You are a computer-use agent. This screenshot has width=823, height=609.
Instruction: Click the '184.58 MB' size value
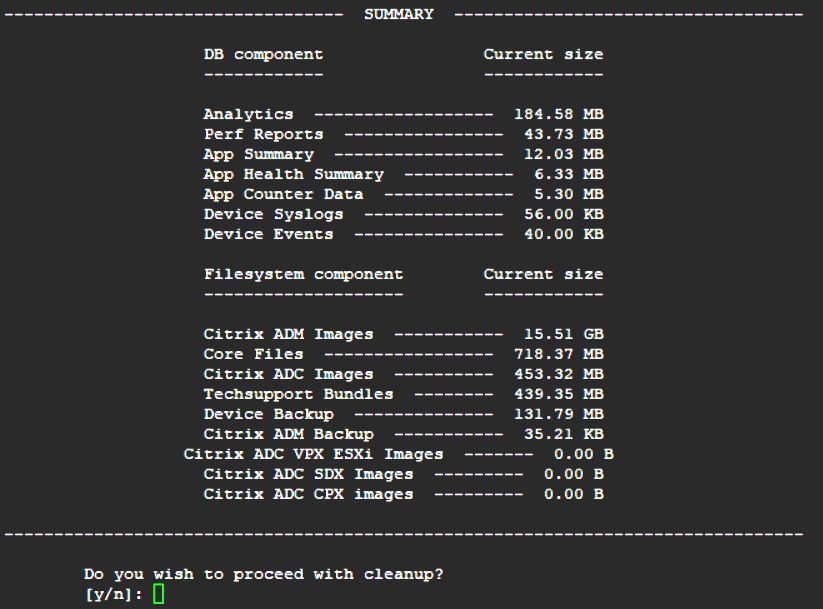(558, 114)
